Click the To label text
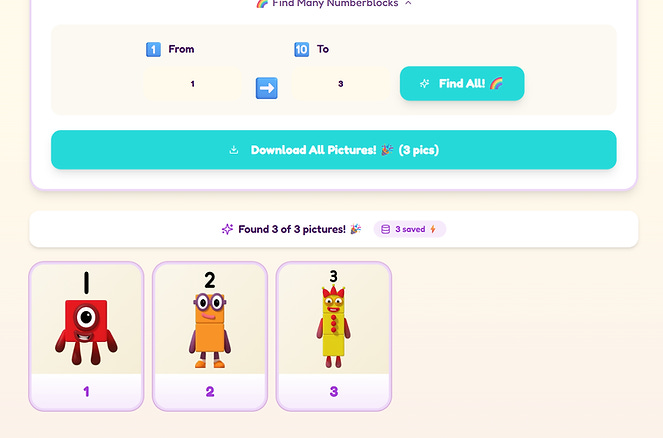663x438 pixels. click(x=323, y=49)
